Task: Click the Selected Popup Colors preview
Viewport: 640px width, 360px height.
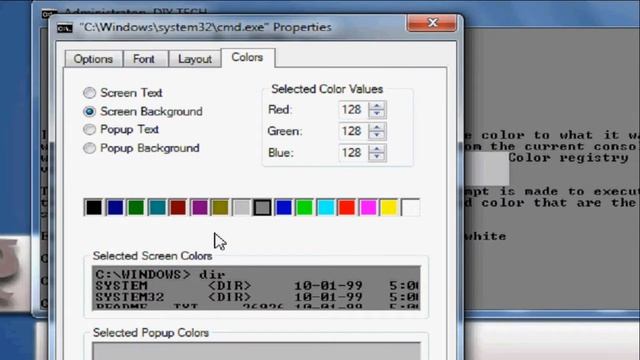Action: [256, 351]
